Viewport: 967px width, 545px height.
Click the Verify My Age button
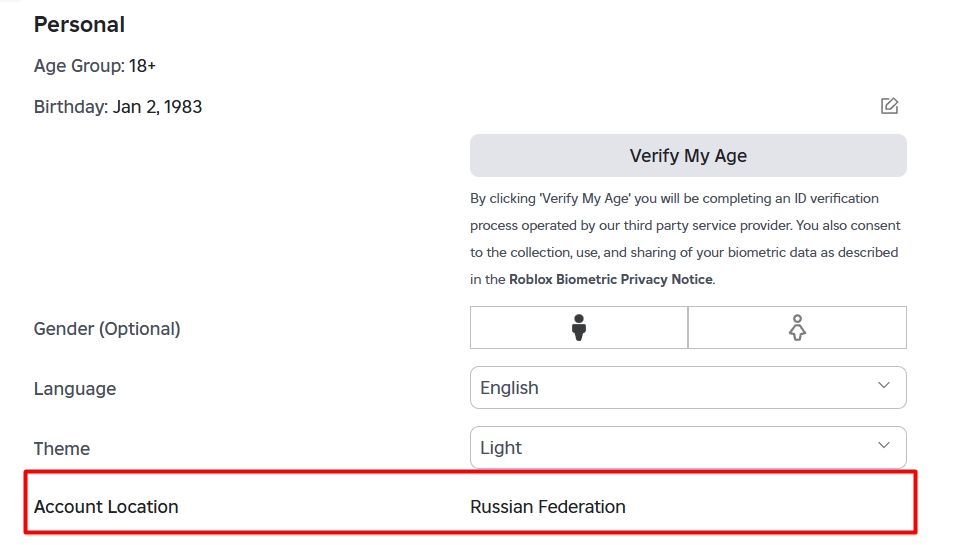(688, 155)
